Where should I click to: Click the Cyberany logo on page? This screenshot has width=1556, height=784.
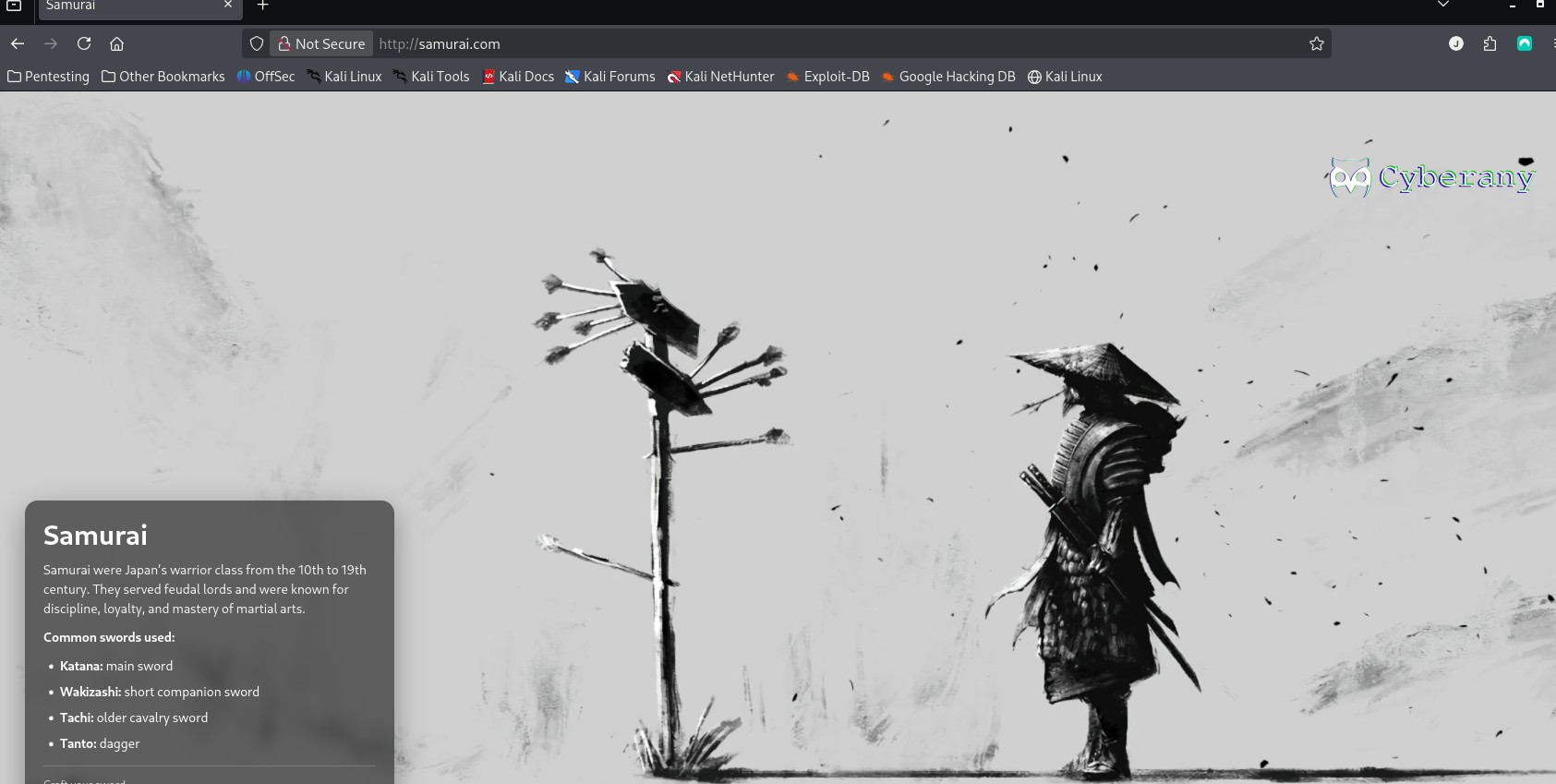point(1431,176)
